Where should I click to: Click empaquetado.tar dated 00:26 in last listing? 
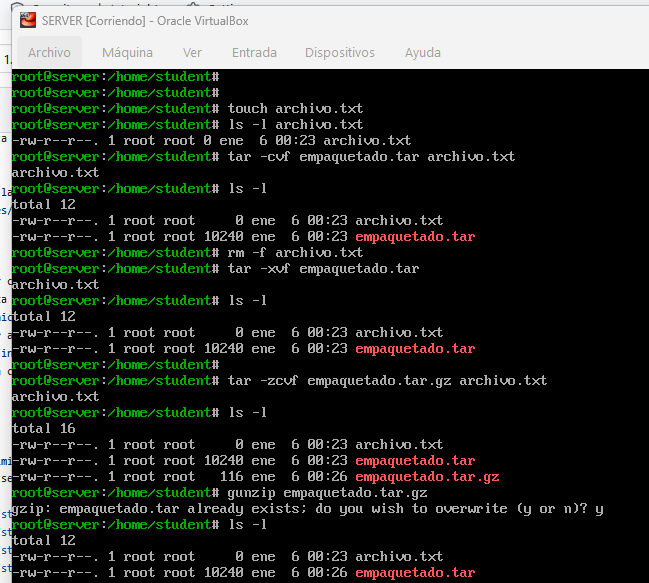tap(415, 573)
